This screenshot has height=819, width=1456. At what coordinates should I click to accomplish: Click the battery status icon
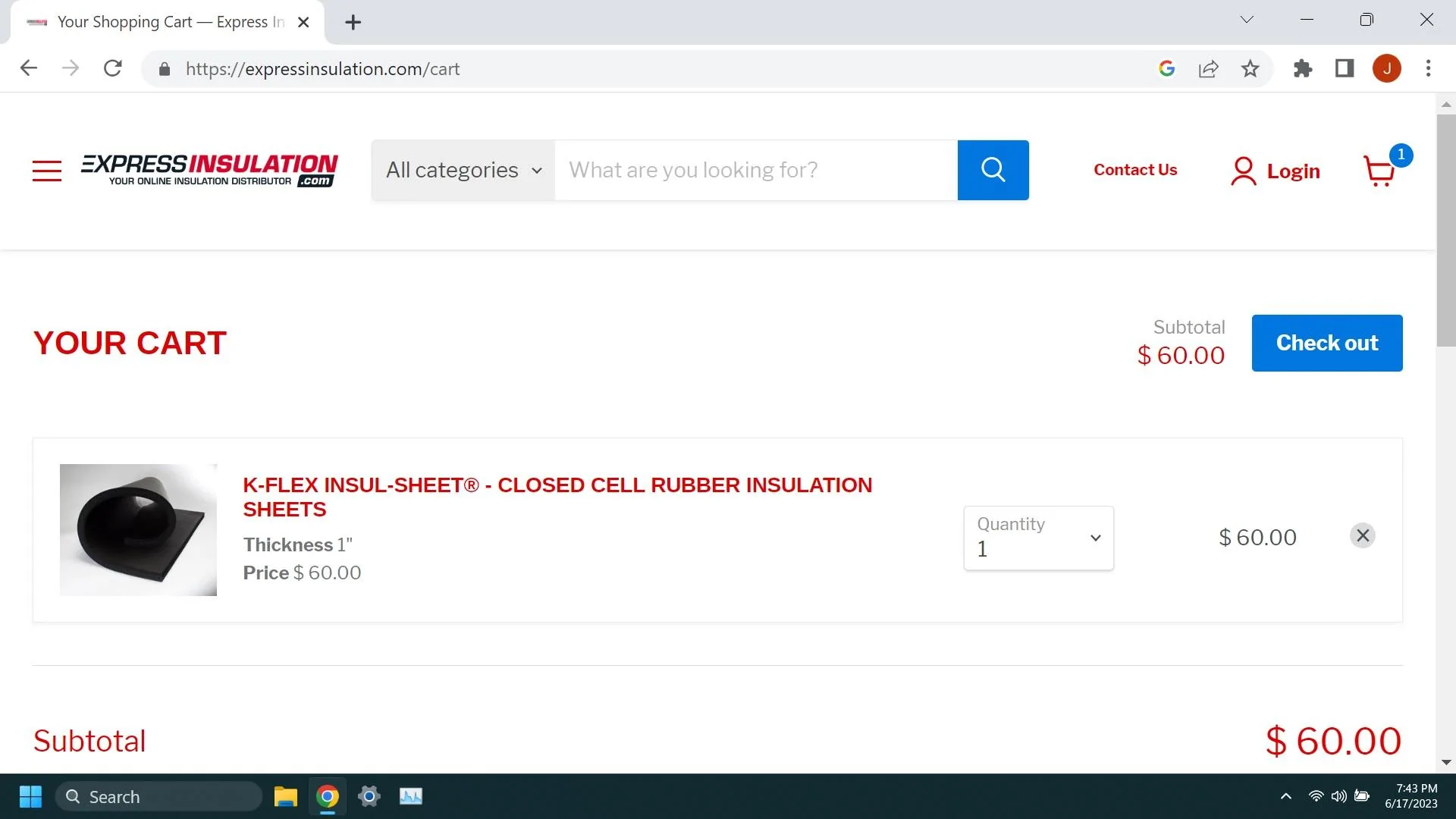tap(1362, 796)
